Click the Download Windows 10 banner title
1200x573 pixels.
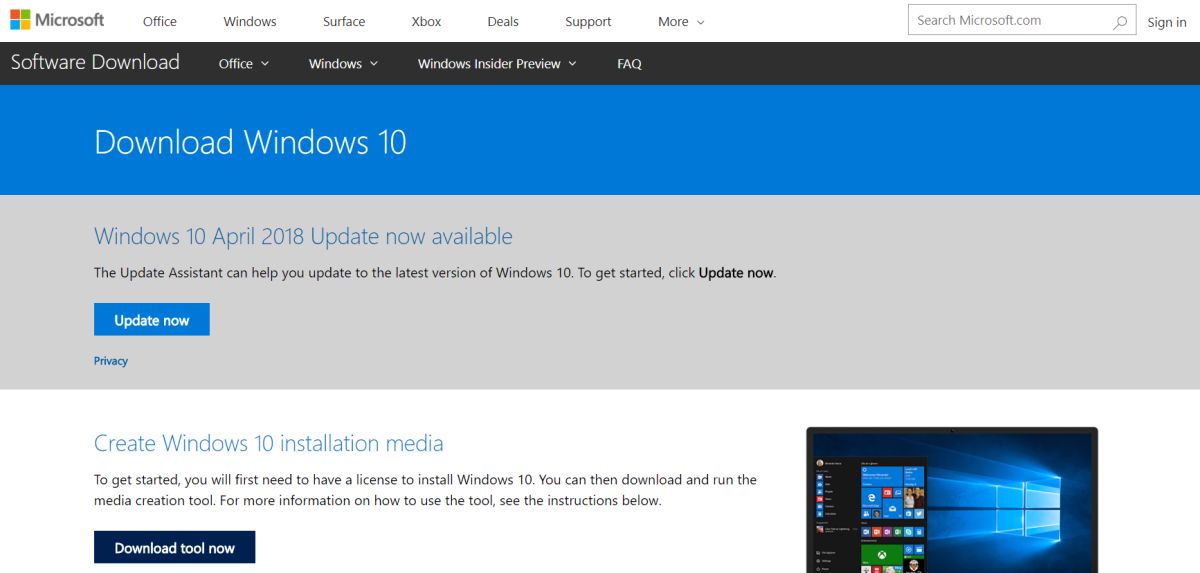click(250, 142)
